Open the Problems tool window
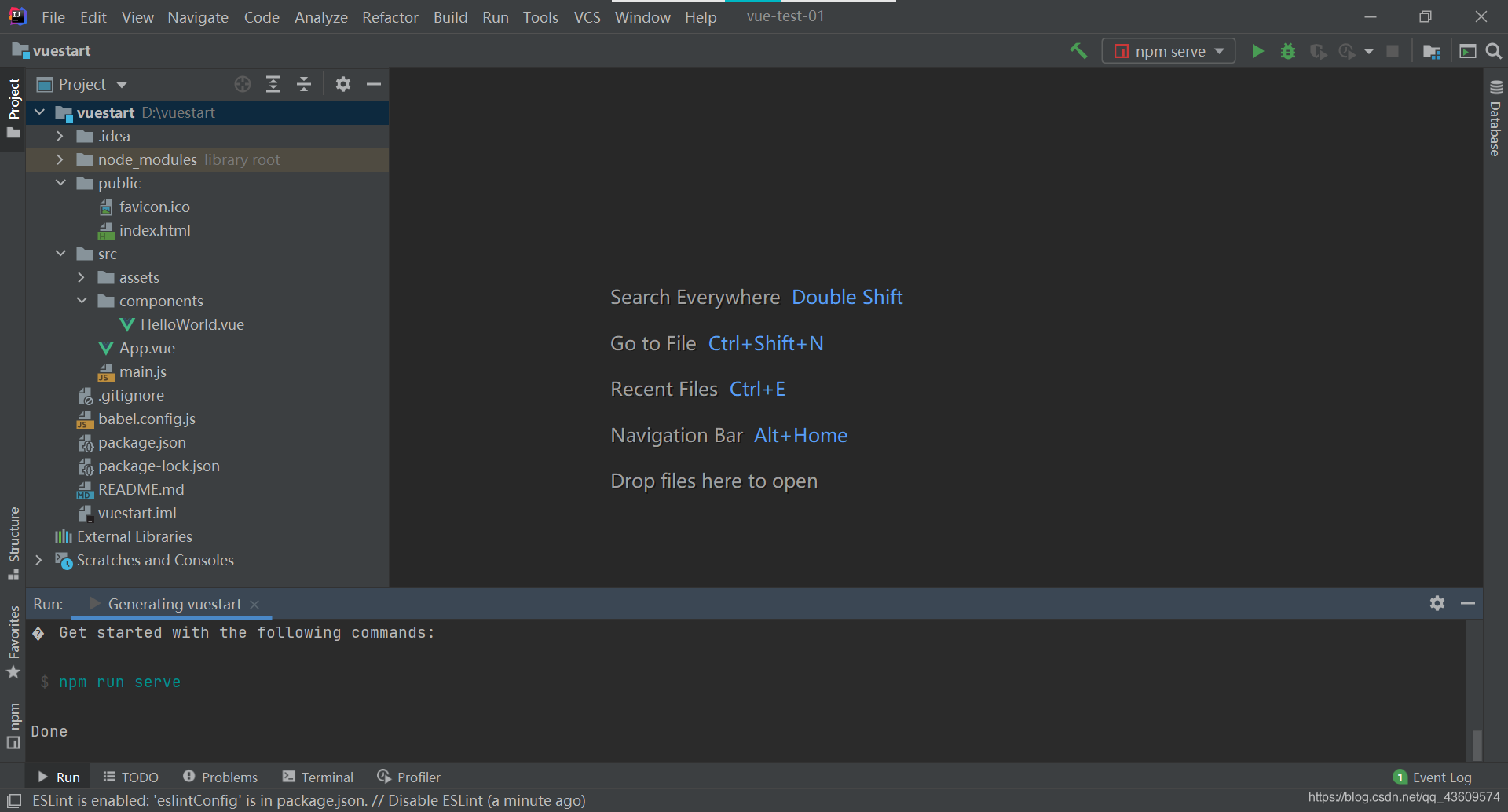Image resolution: width=1508 pixels, height=812 pixels. click(x=221, y=777)
